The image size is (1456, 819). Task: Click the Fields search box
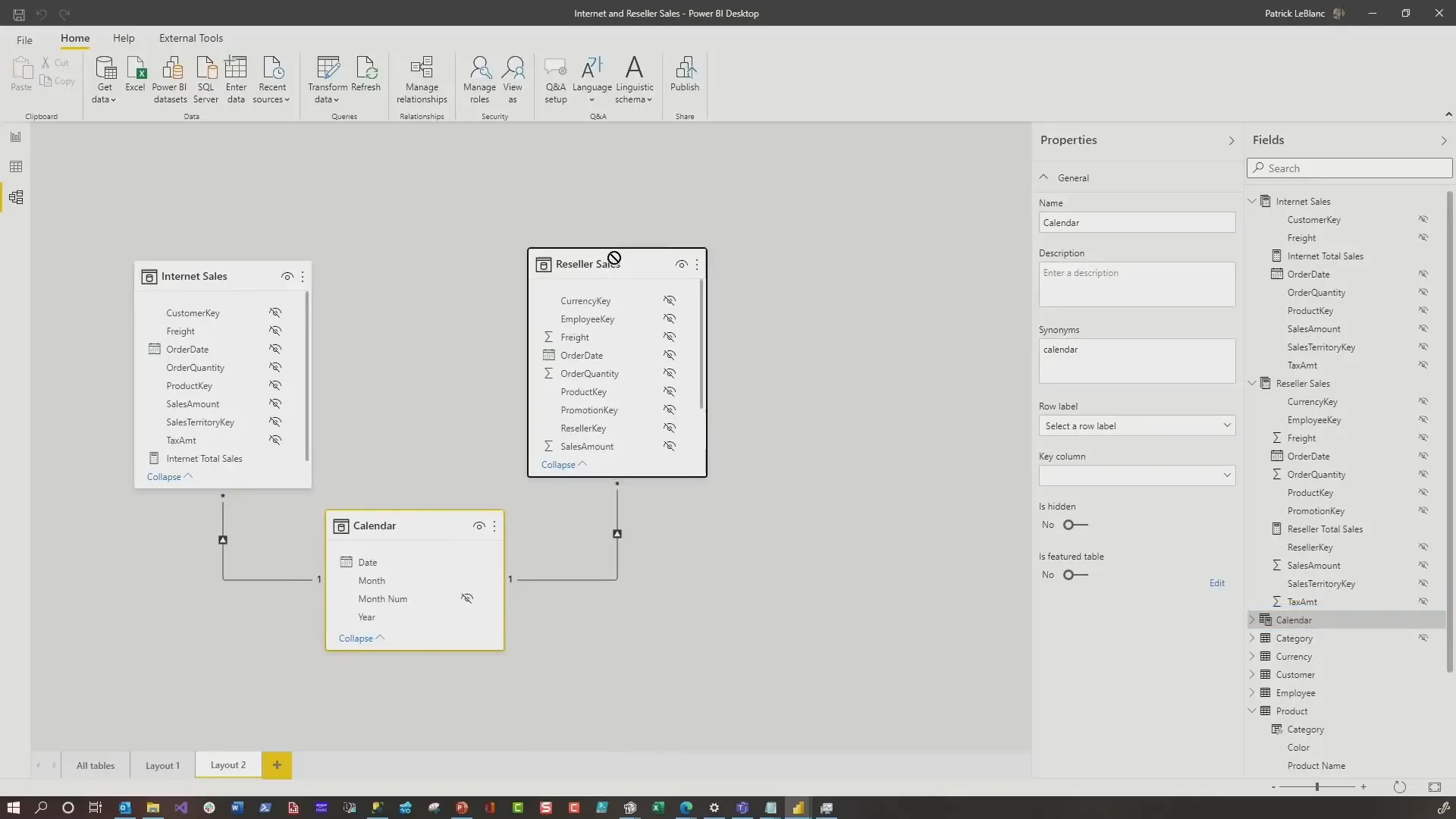tap(1350, 168)
